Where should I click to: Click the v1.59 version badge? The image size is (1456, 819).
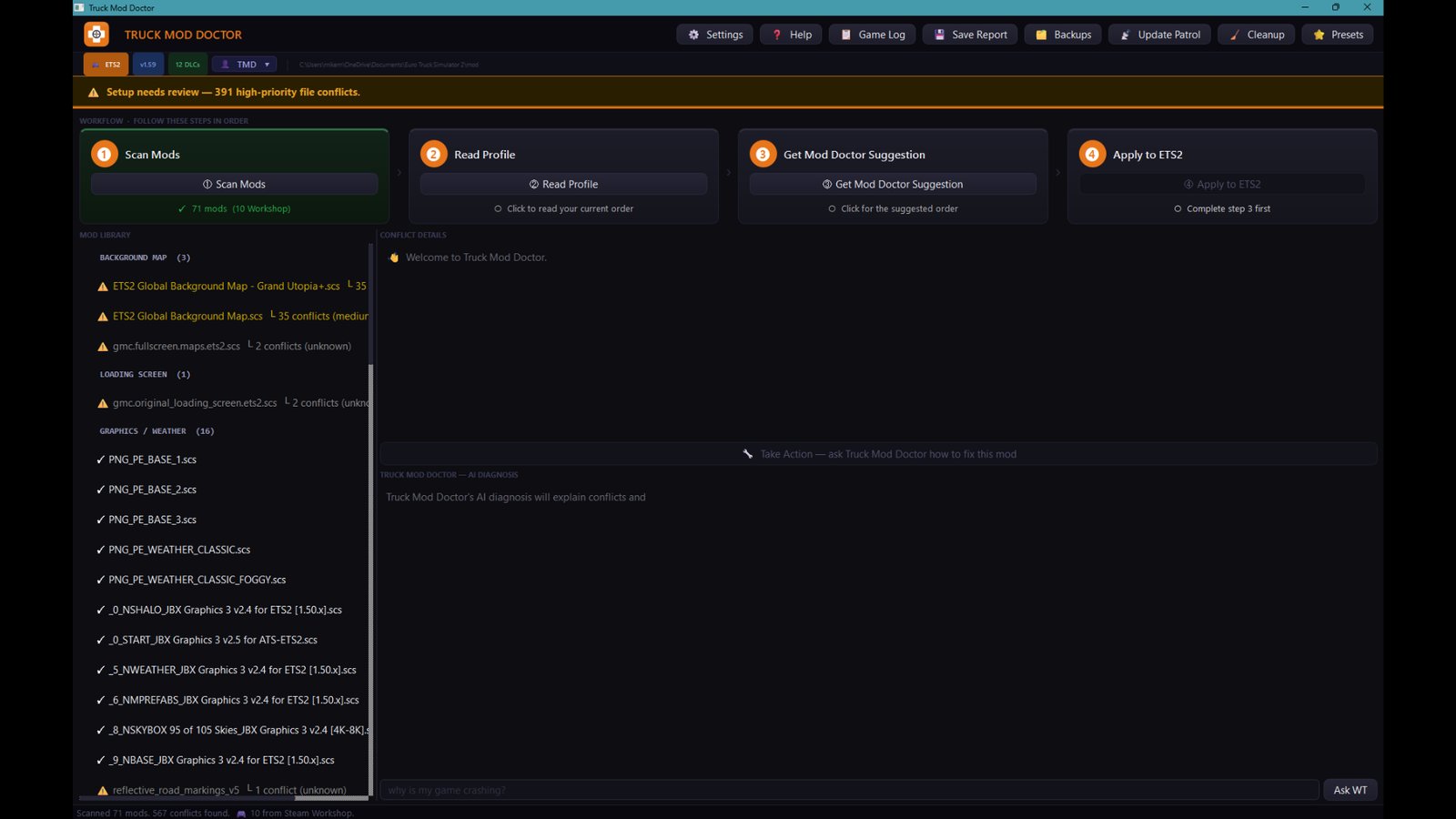tap(147, 65)
